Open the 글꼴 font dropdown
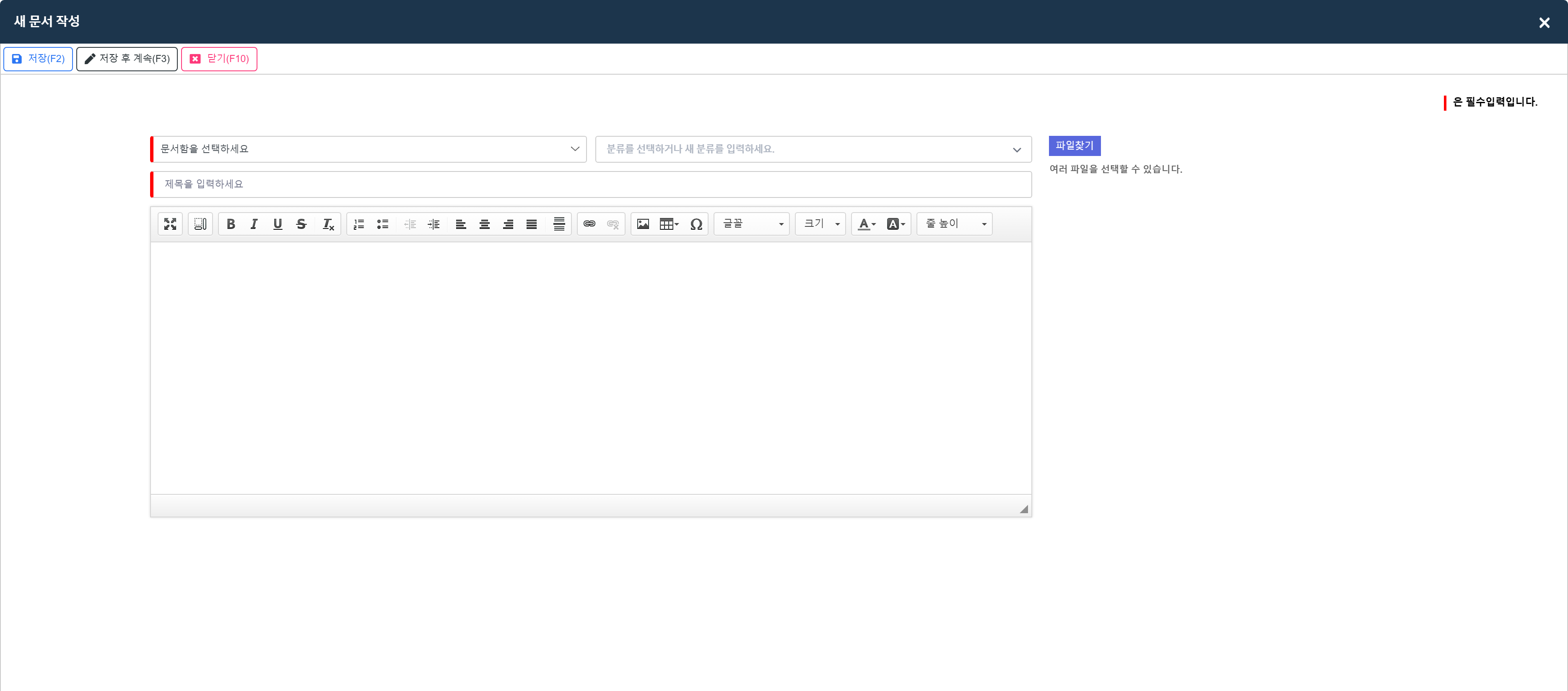This screenshot has width=1568, height=691. tap(752, 224)
